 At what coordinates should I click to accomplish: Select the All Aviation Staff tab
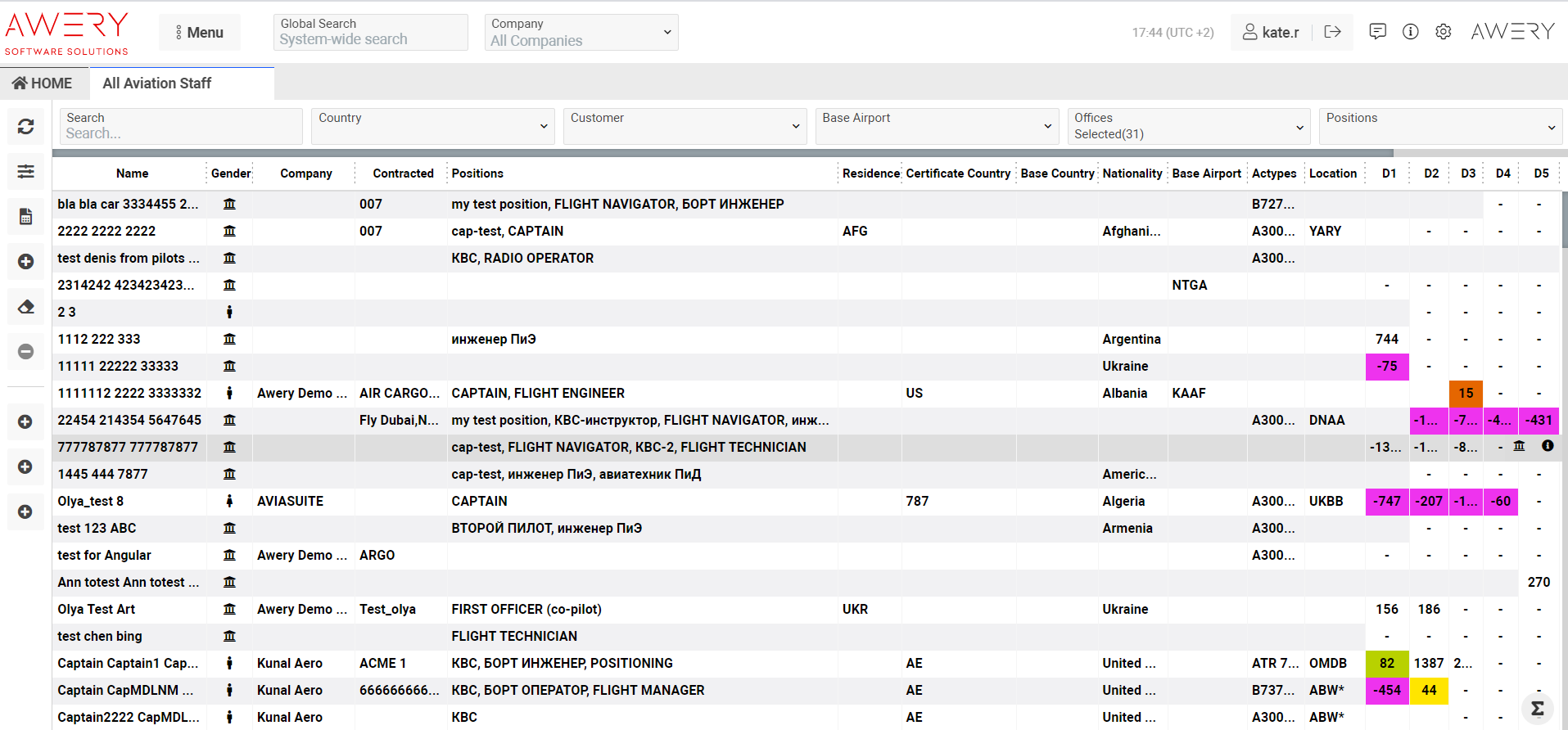click(157, 83)
